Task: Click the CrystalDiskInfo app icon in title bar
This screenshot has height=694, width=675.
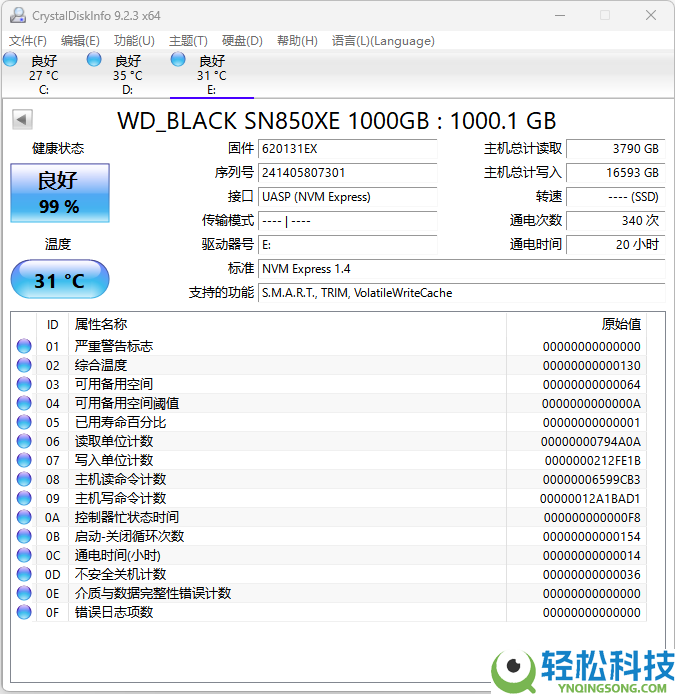Action: (17, 15)
